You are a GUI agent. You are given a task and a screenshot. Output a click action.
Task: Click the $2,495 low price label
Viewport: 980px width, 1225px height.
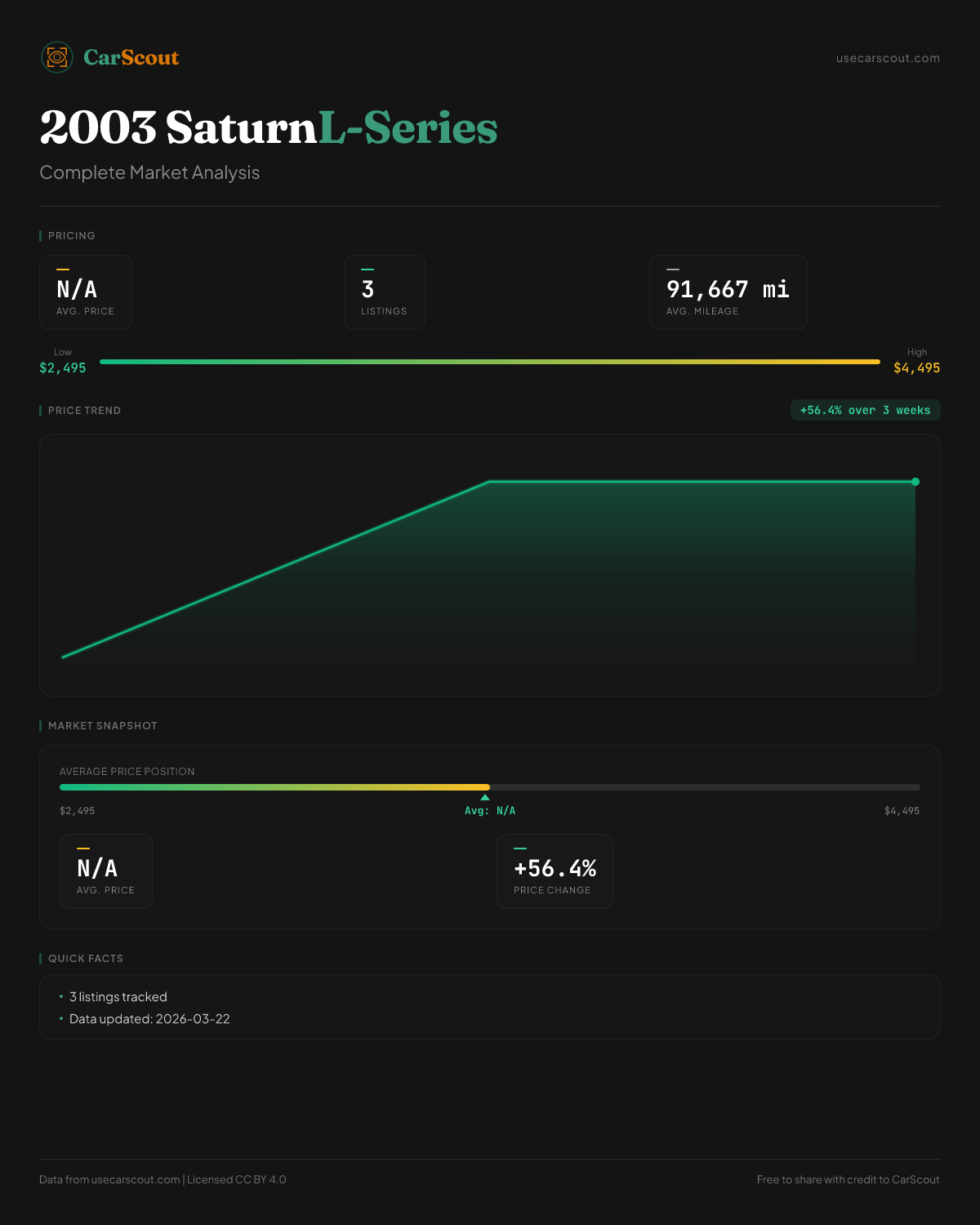coord(63,367)
